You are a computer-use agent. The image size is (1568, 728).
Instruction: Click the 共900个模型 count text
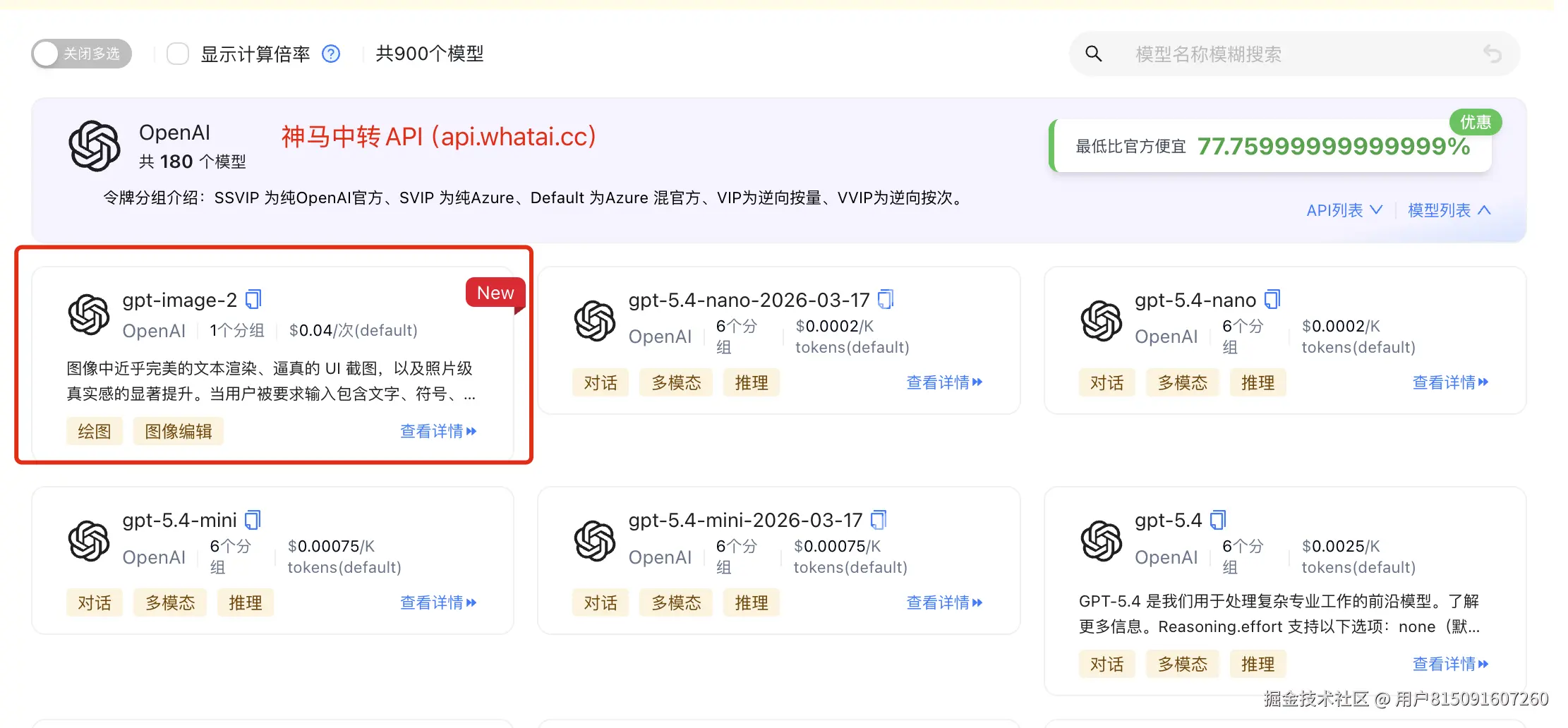point(430,54)
